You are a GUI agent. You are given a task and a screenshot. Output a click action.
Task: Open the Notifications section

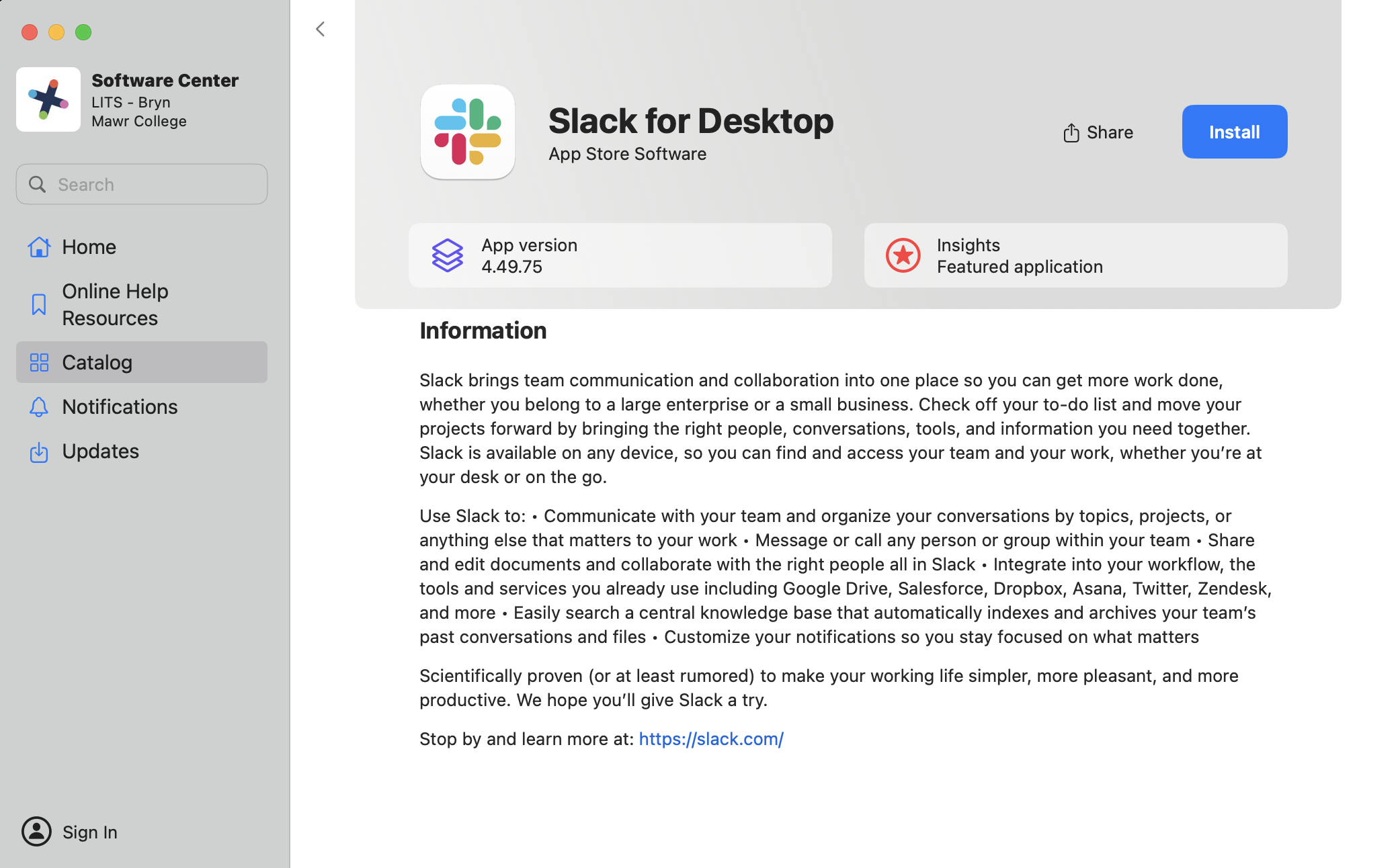[x=120, y=406]
